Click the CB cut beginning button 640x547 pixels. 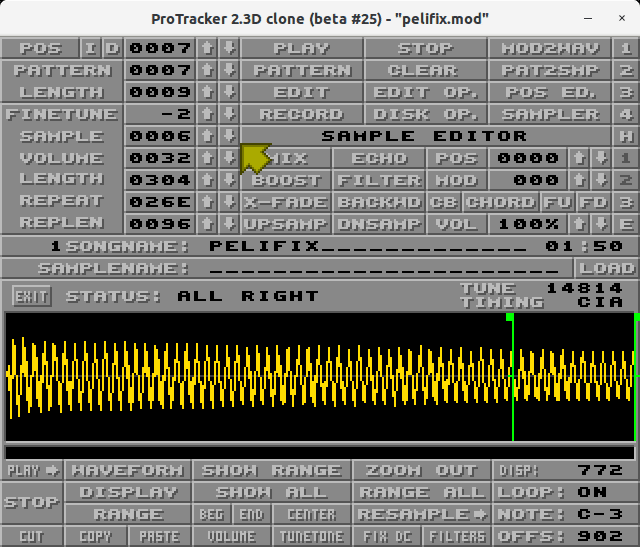[x=444, y=202]
